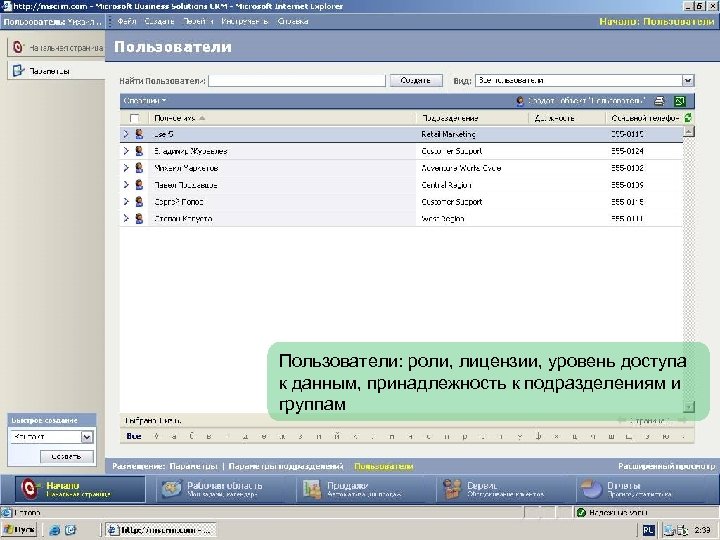Image resolution: width=720 pixels, height=540 pixels.
Task: Expand the Павел row arrow
Action: (126, 185)
